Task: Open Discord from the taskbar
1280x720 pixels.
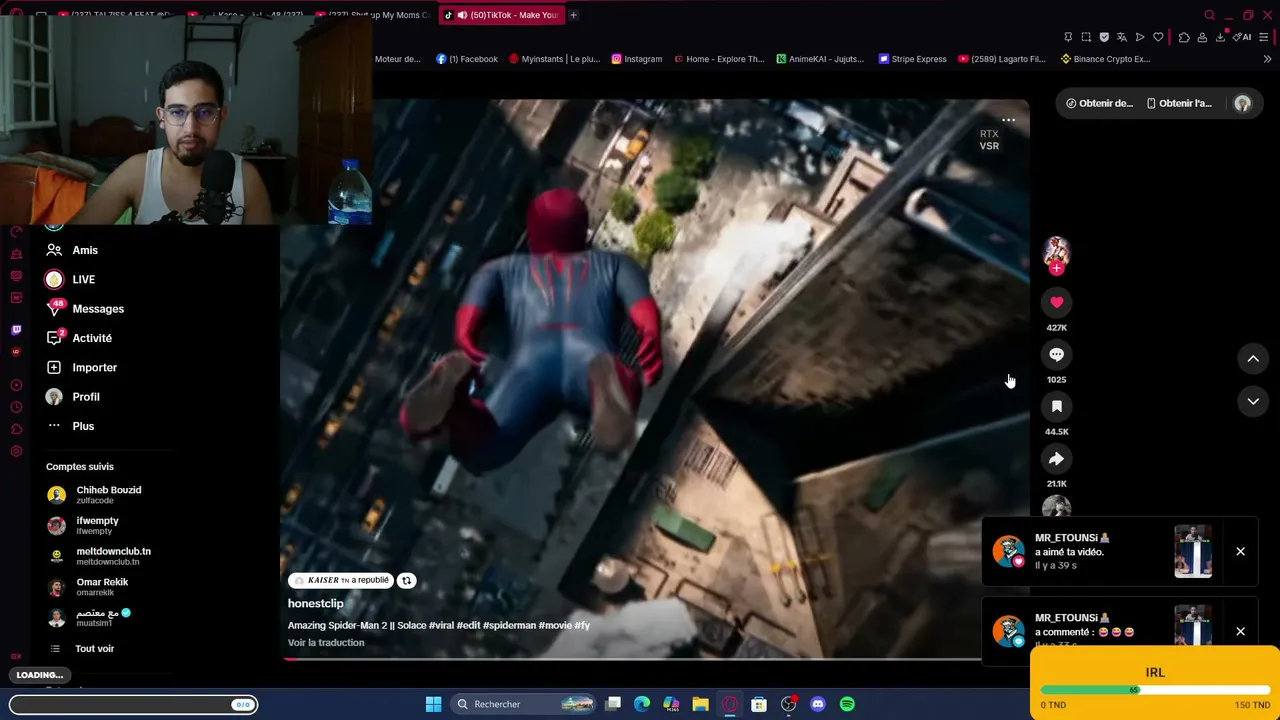Action: (818, 704)
